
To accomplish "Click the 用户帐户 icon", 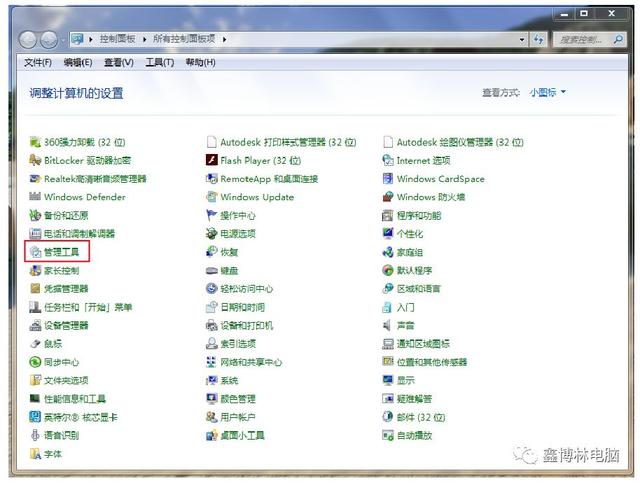I will pos(211,417).
